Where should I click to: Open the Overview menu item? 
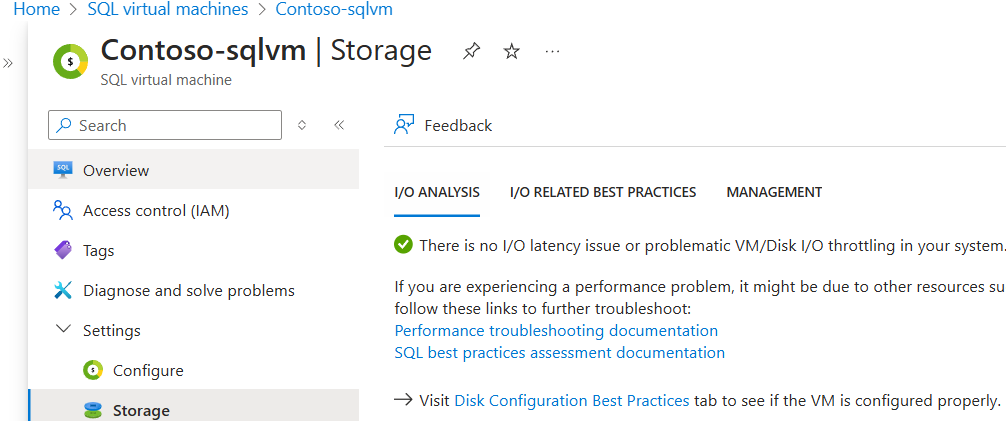click(x=116, y=170)
